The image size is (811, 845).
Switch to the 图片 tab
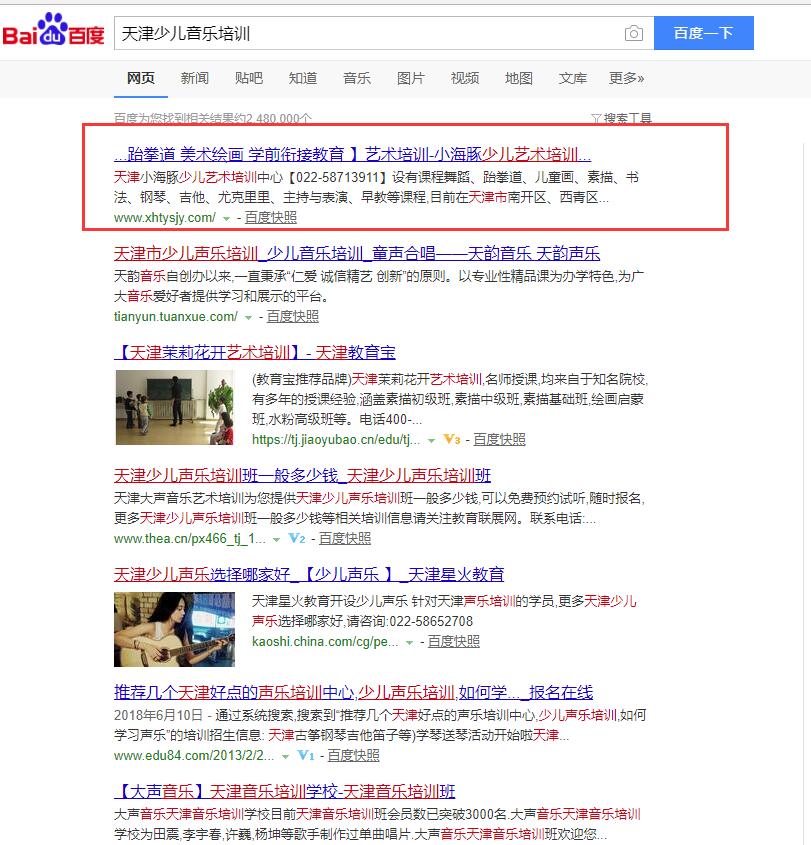click(411, 78)
